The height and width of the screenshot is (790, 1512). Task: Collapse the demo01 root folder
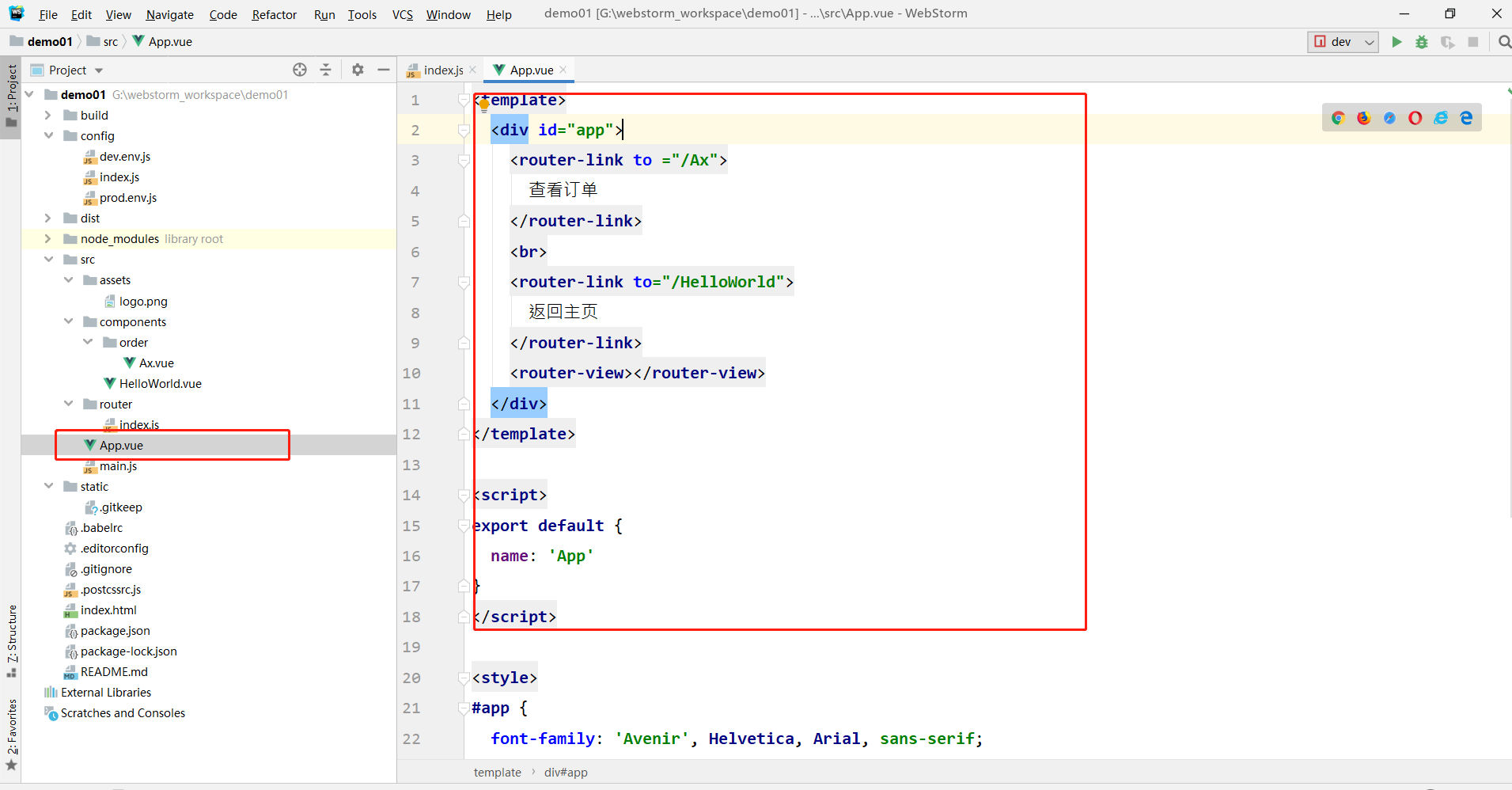pyautogui.click(x=29, y=94)
